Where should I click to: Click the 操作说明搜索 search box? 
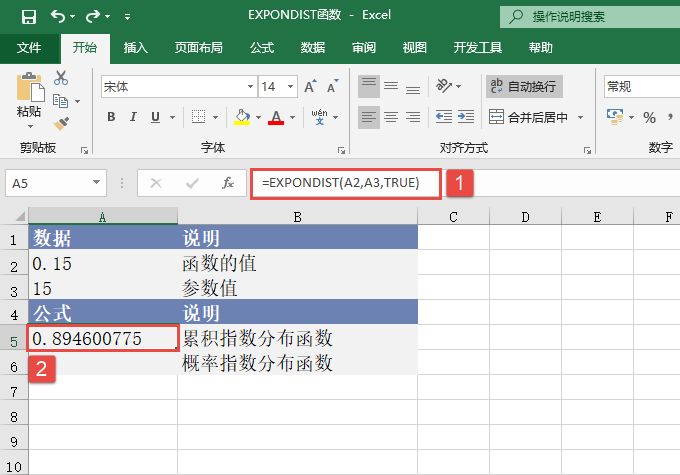click(590, 16)
